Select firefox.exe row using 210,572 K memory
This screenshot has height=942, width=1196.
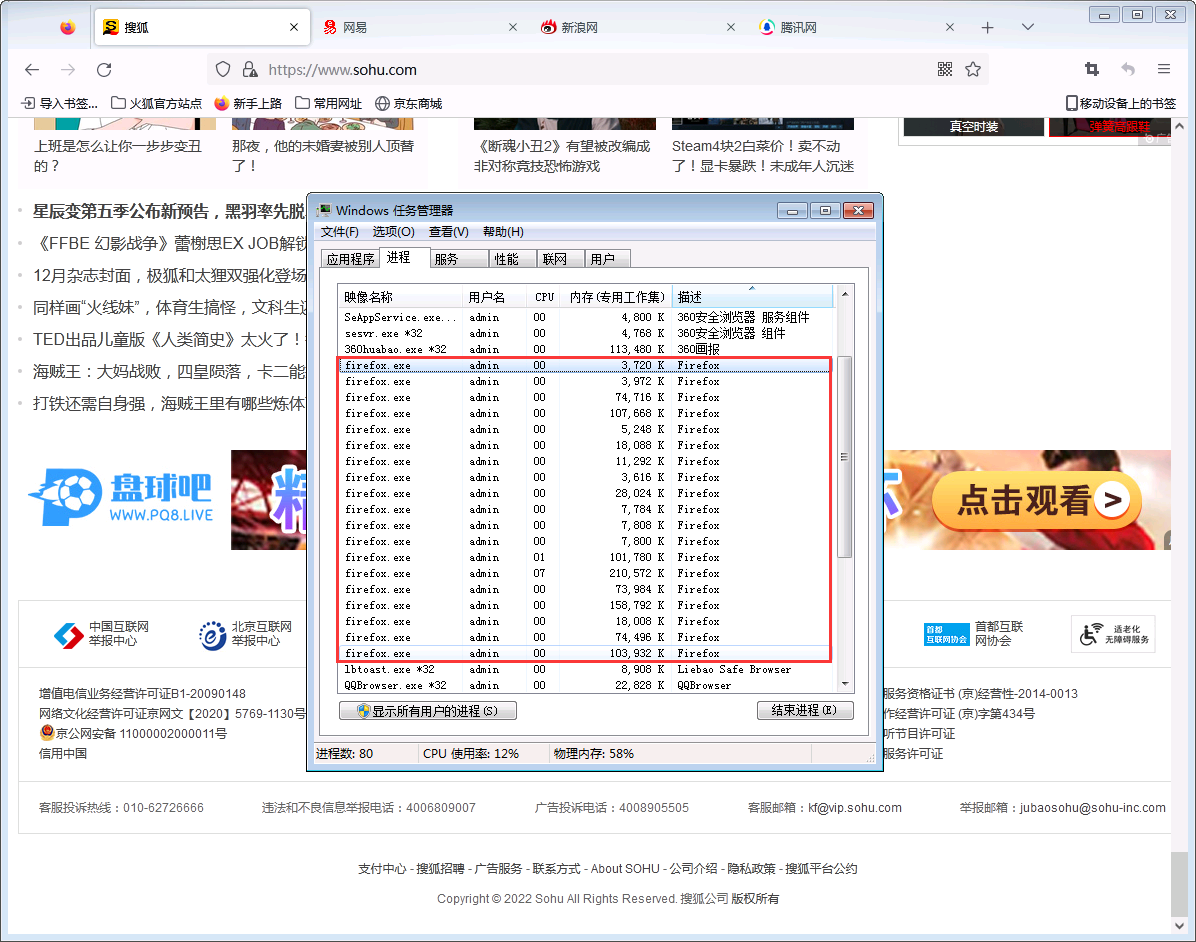586,574
